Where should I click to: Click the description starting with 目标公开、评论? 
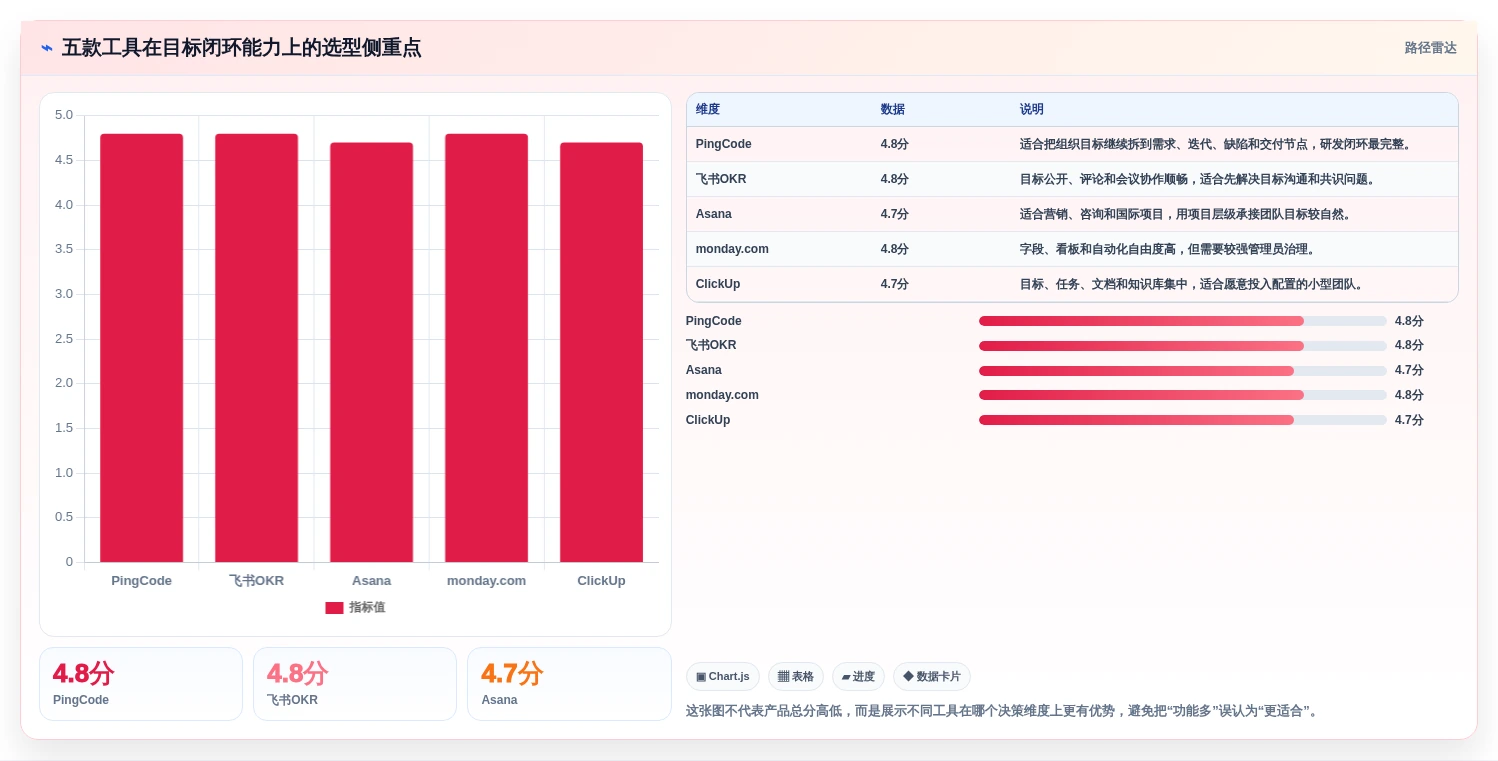(x=1198, y=179)
